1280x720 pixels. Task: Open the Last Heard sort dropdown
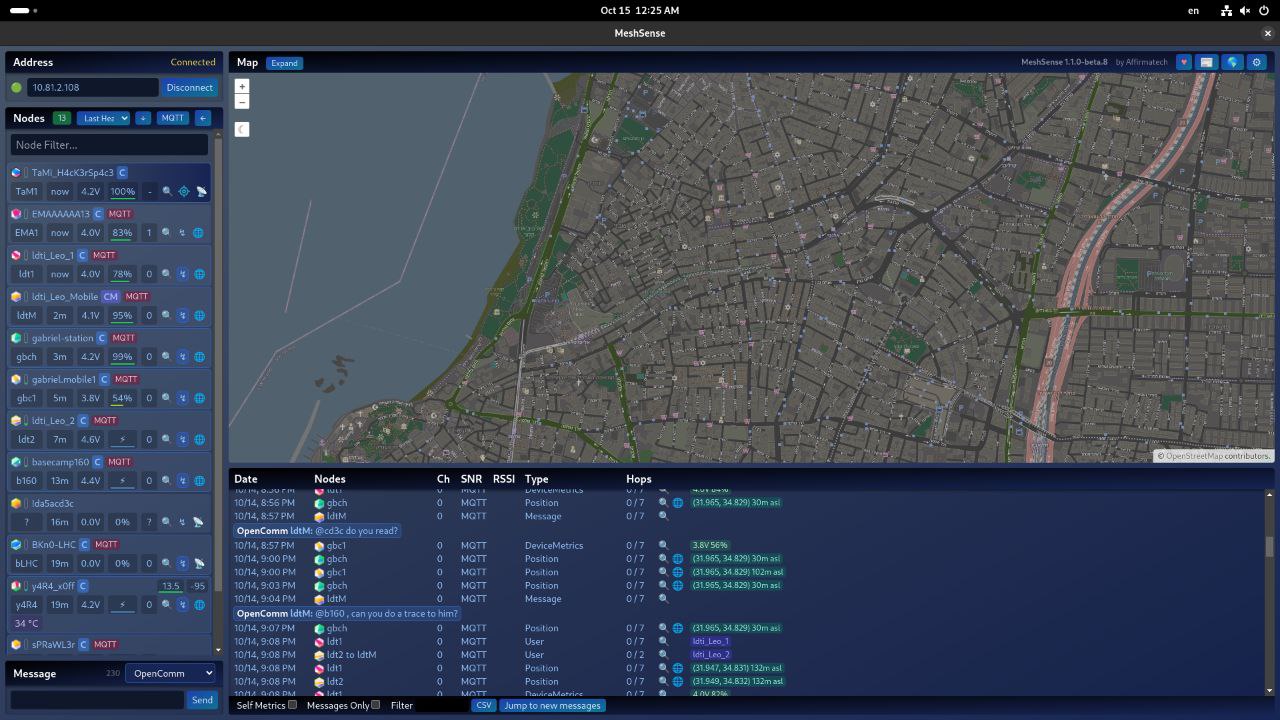tap(104, 118)
